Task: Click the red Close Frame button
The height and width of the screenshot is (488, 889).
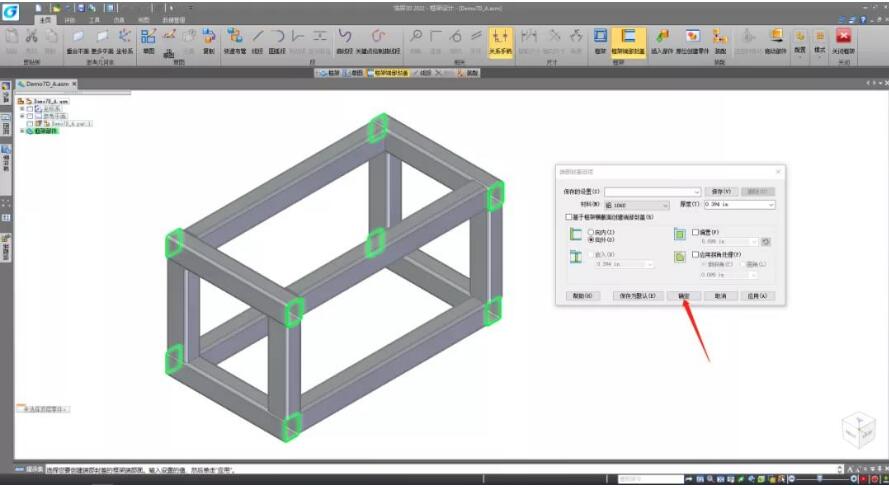Action: [844, 41]
